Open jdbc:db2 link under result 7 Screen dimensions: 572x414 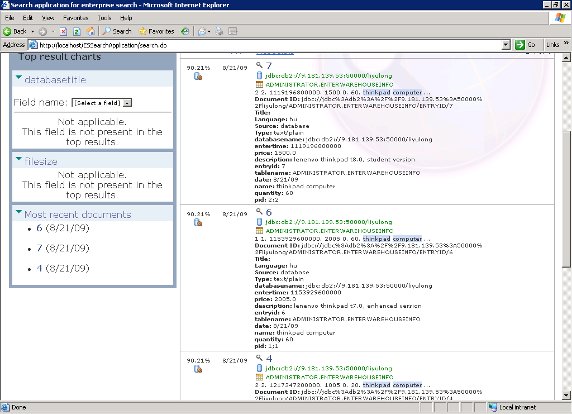point(329,76)
